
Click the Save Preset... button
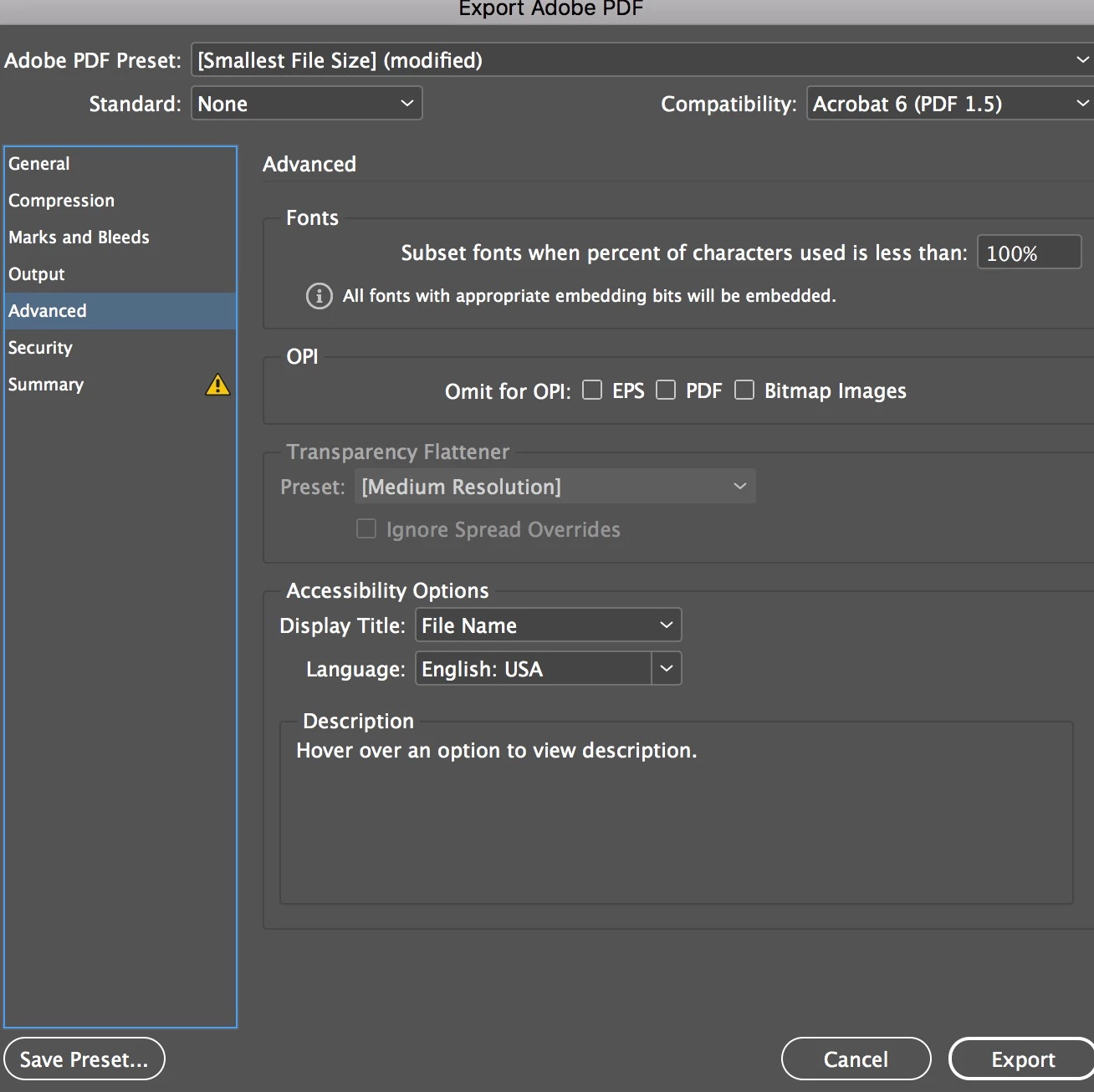(84, 1059)
